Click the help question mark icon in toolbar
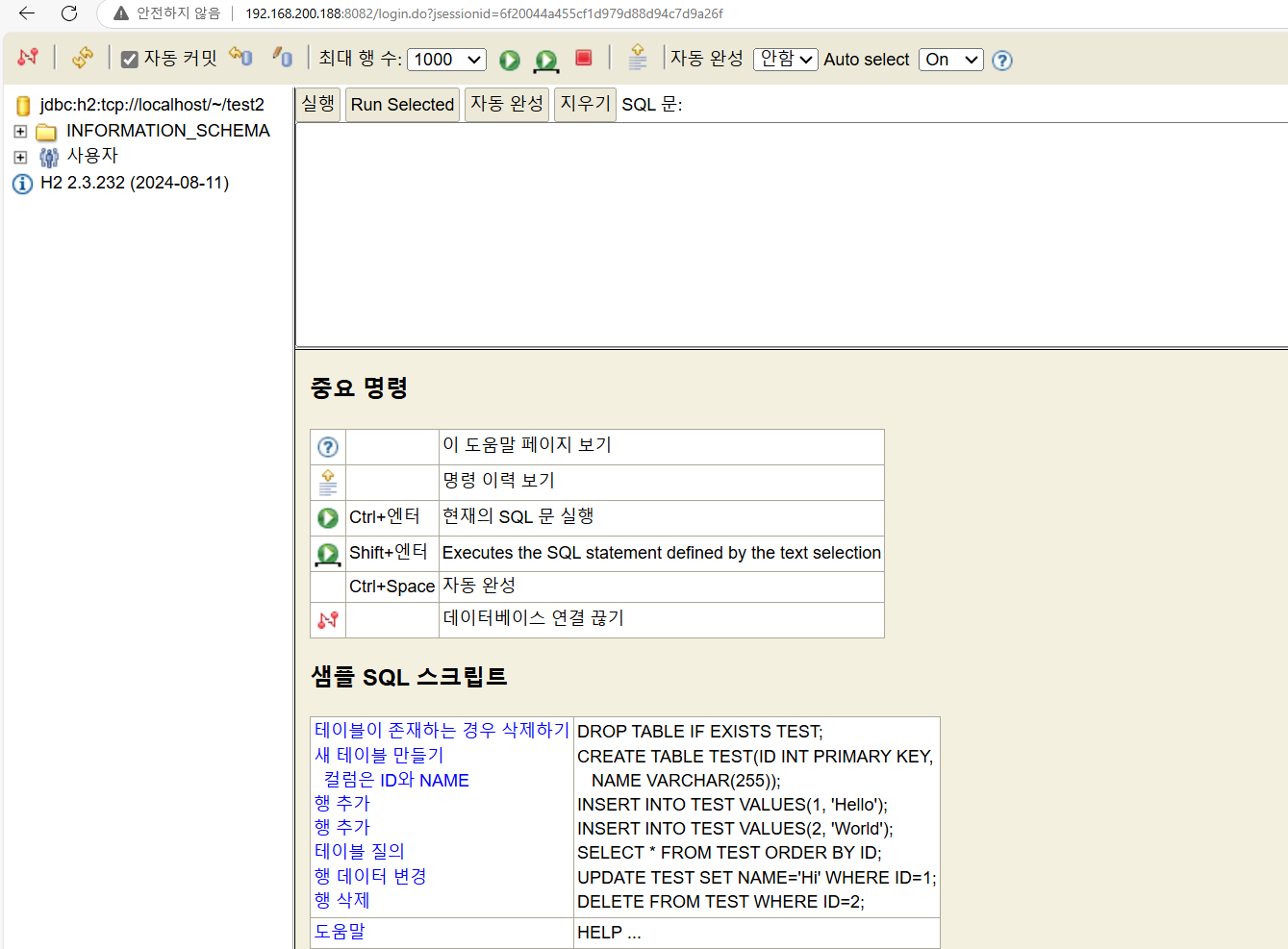 click(1002, 61)
